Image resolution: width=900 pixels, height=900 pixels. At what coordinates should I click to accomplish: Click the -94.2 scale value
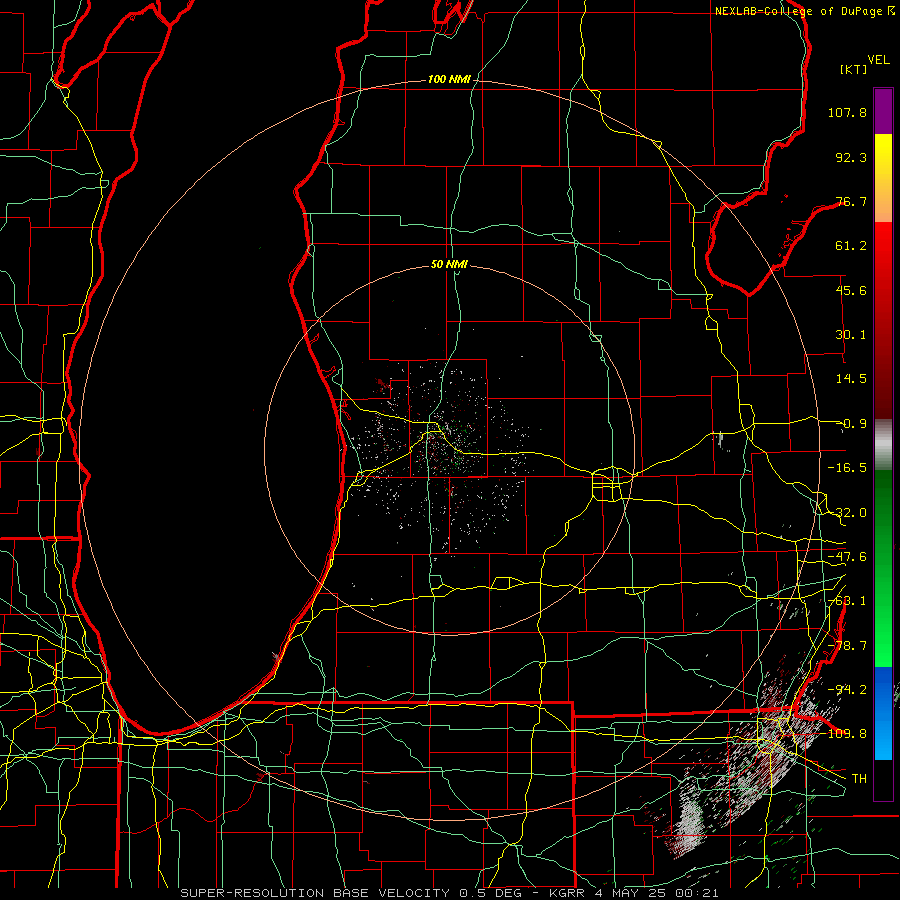pyautogui.click(x=847, y=690)
